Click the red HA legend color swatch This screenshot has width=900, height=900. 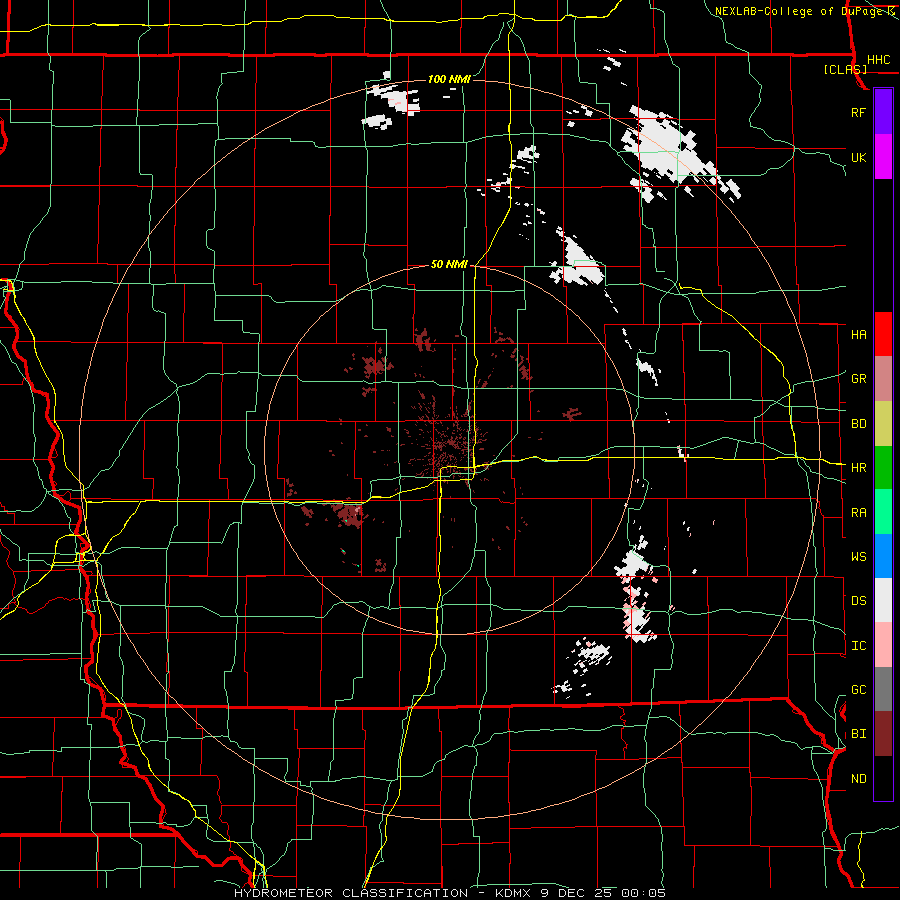tap(883, 334)
